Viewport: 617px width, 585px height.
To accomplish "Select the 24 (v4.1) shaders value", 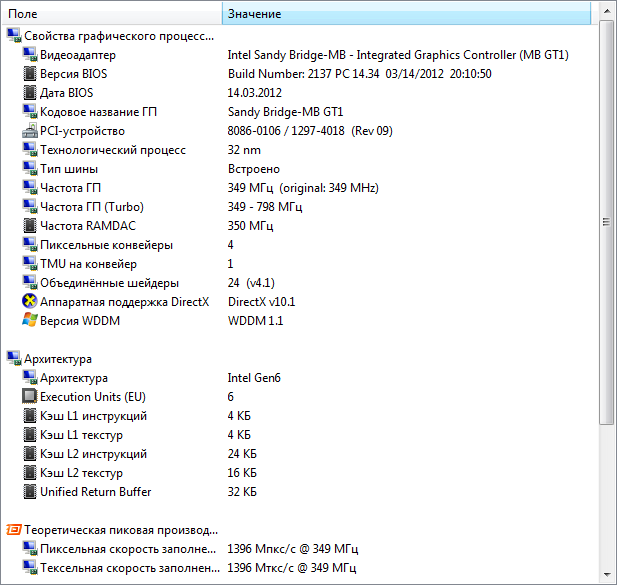I will [251, 282].
